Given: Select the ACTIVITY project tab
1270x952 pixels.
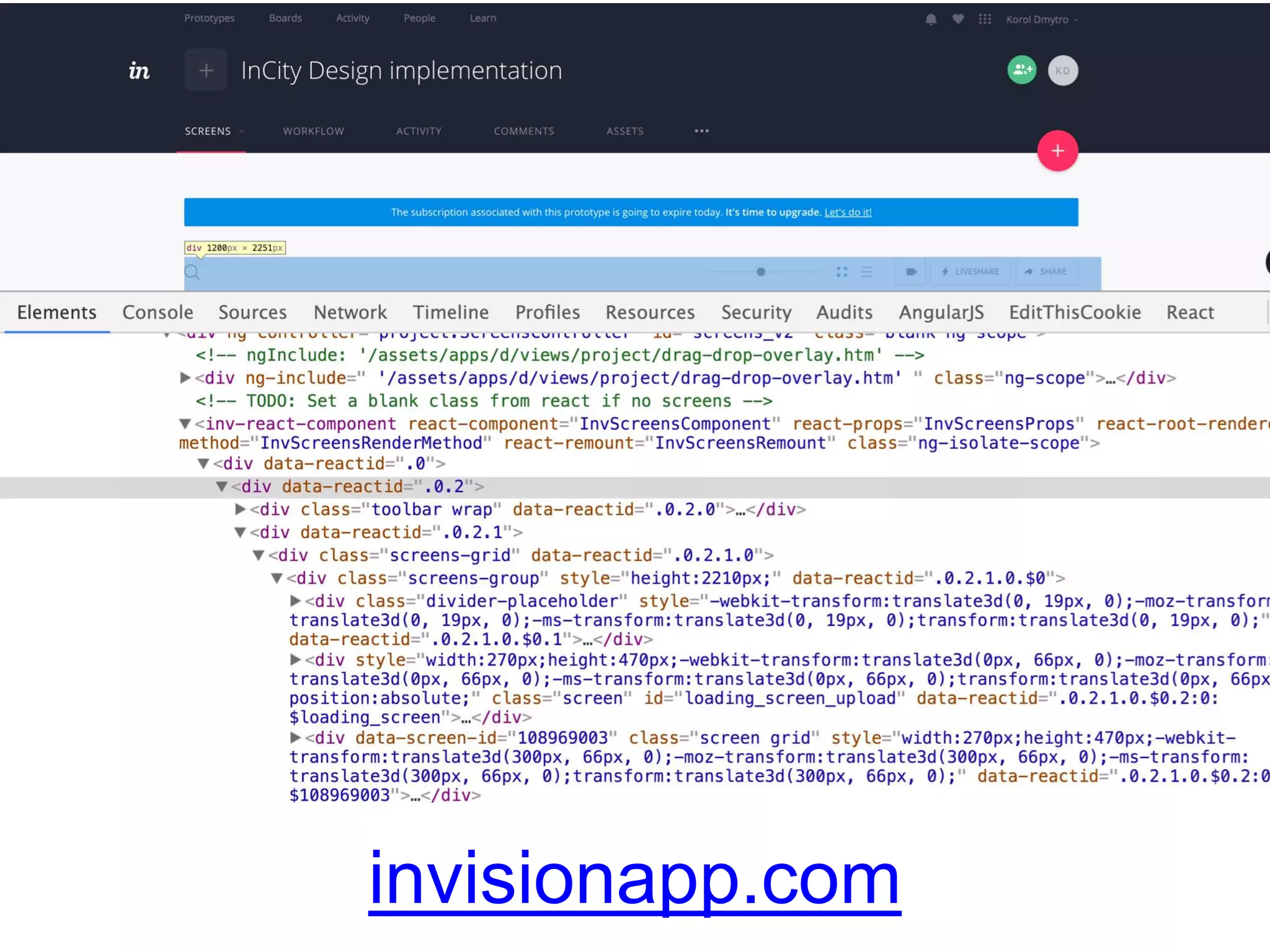Looking at the screenshot, I should (419, 131).
